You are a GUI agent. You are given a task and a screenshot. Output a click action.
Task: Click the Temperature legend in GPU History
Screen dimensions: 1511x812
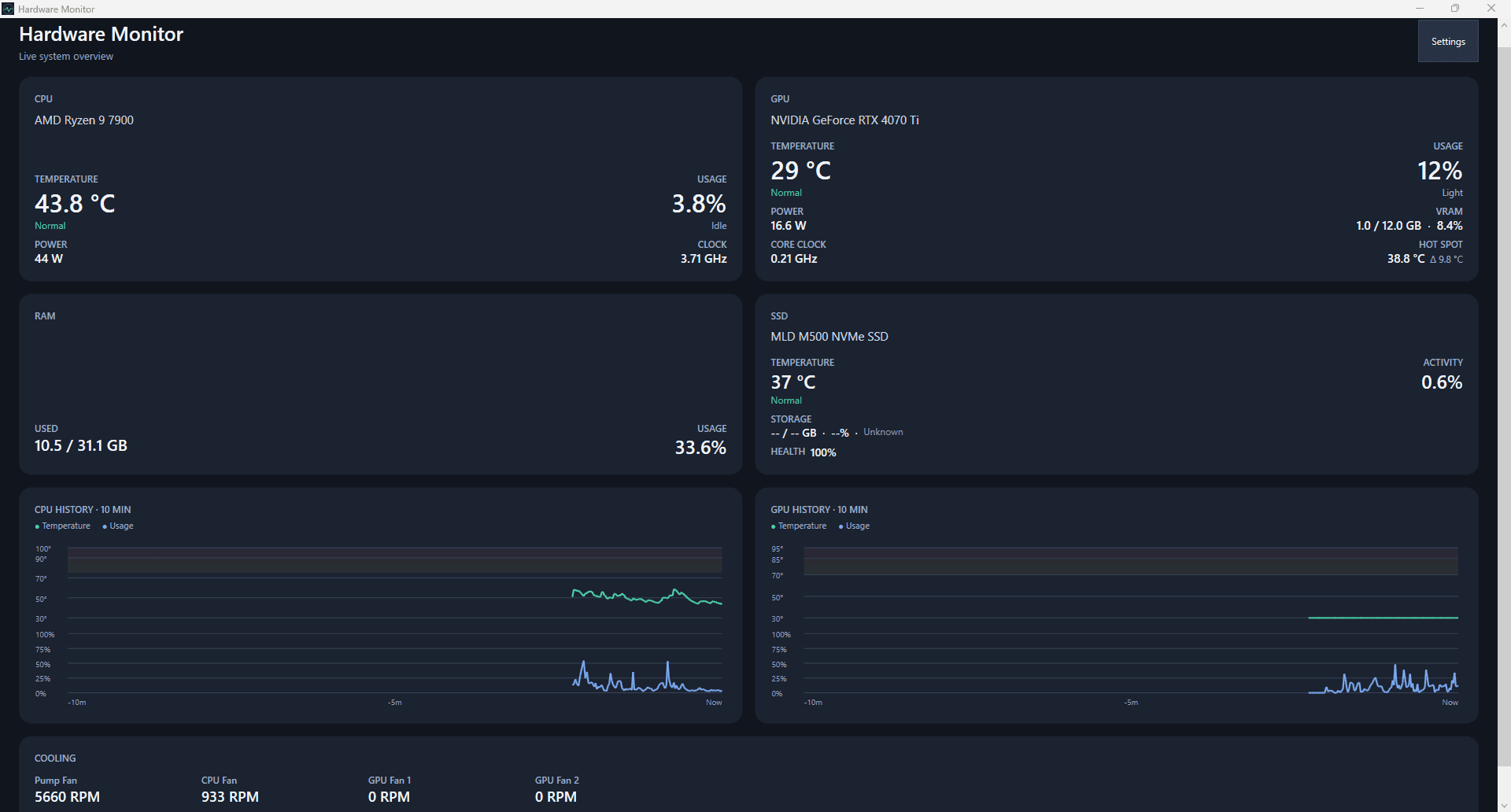(799, 526)
